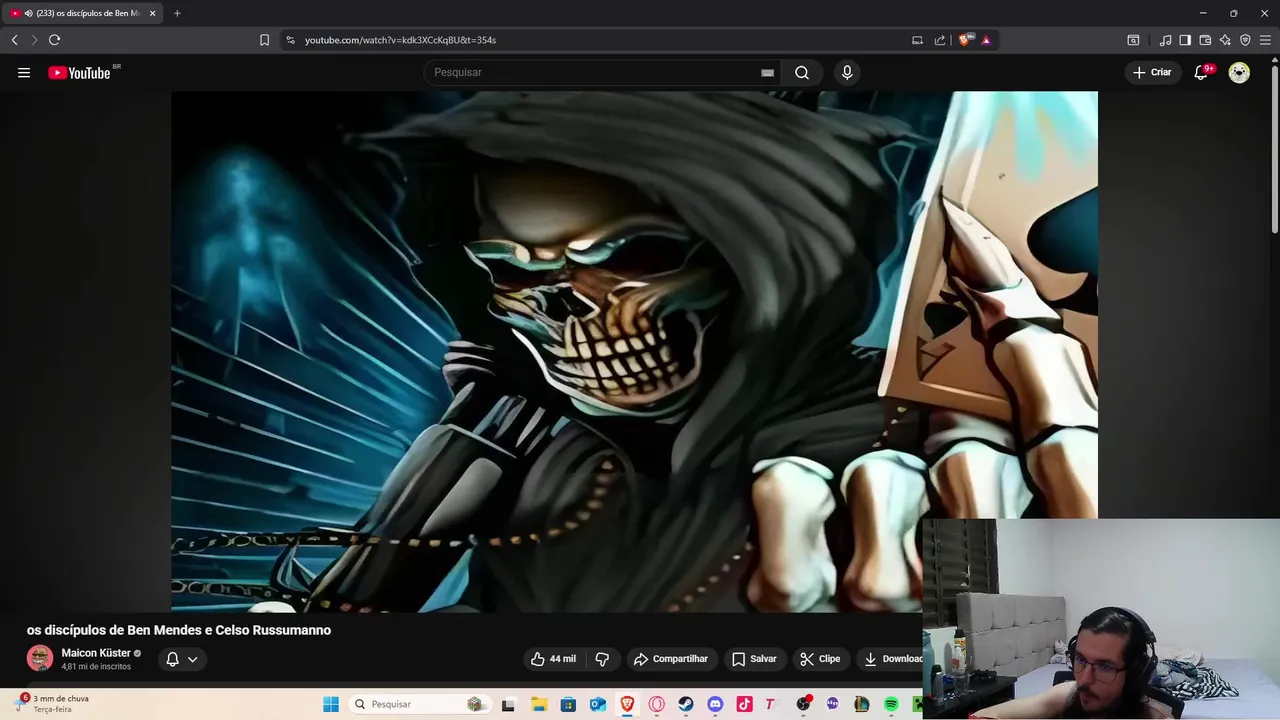This screenshot has height=720, width=1280.
Task: Open YouTube notifications bell in header
Action: click(x=1201, y=72)
